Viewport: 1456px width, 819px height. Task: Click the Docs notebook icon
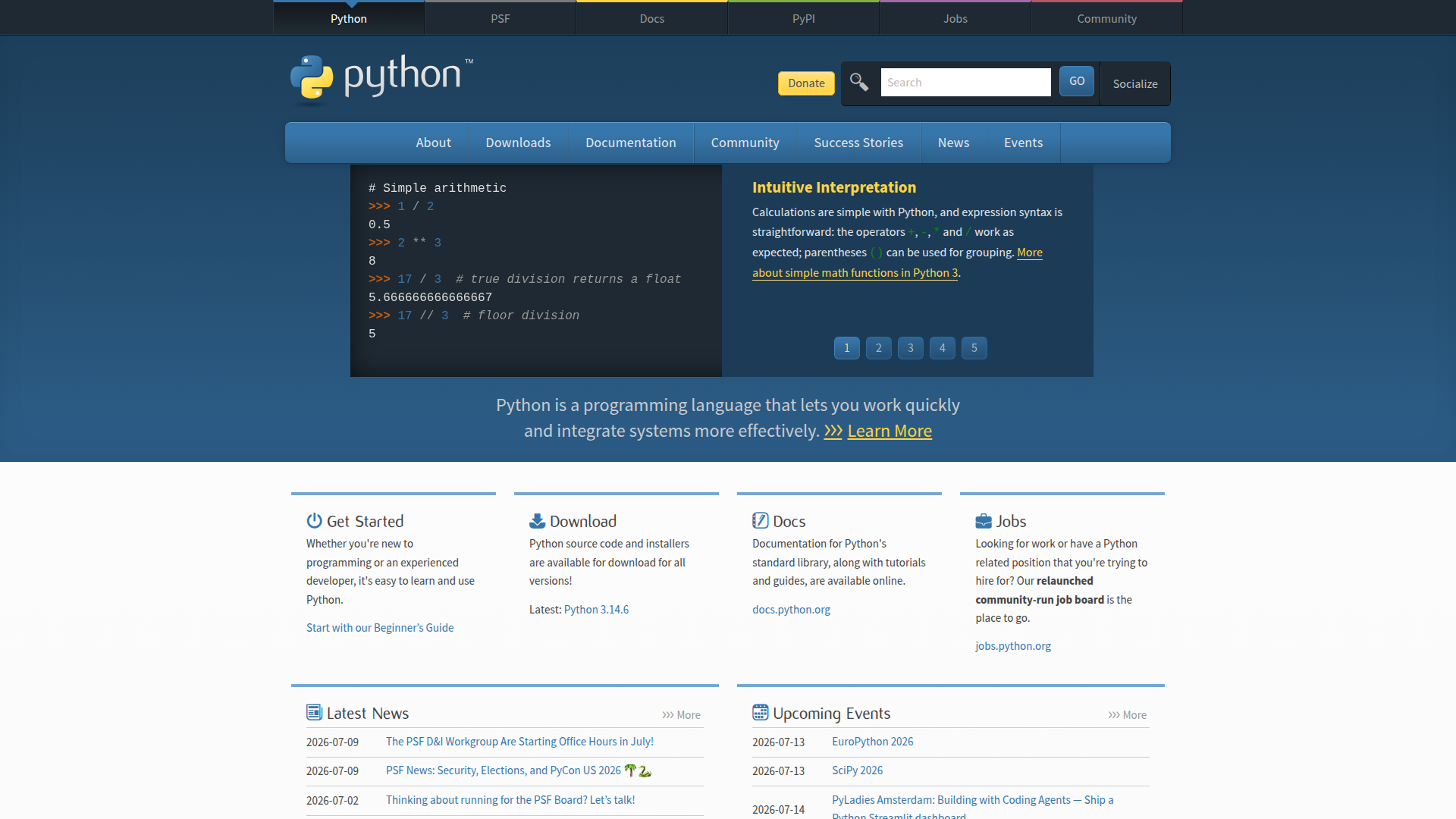[x=760, y=521]
